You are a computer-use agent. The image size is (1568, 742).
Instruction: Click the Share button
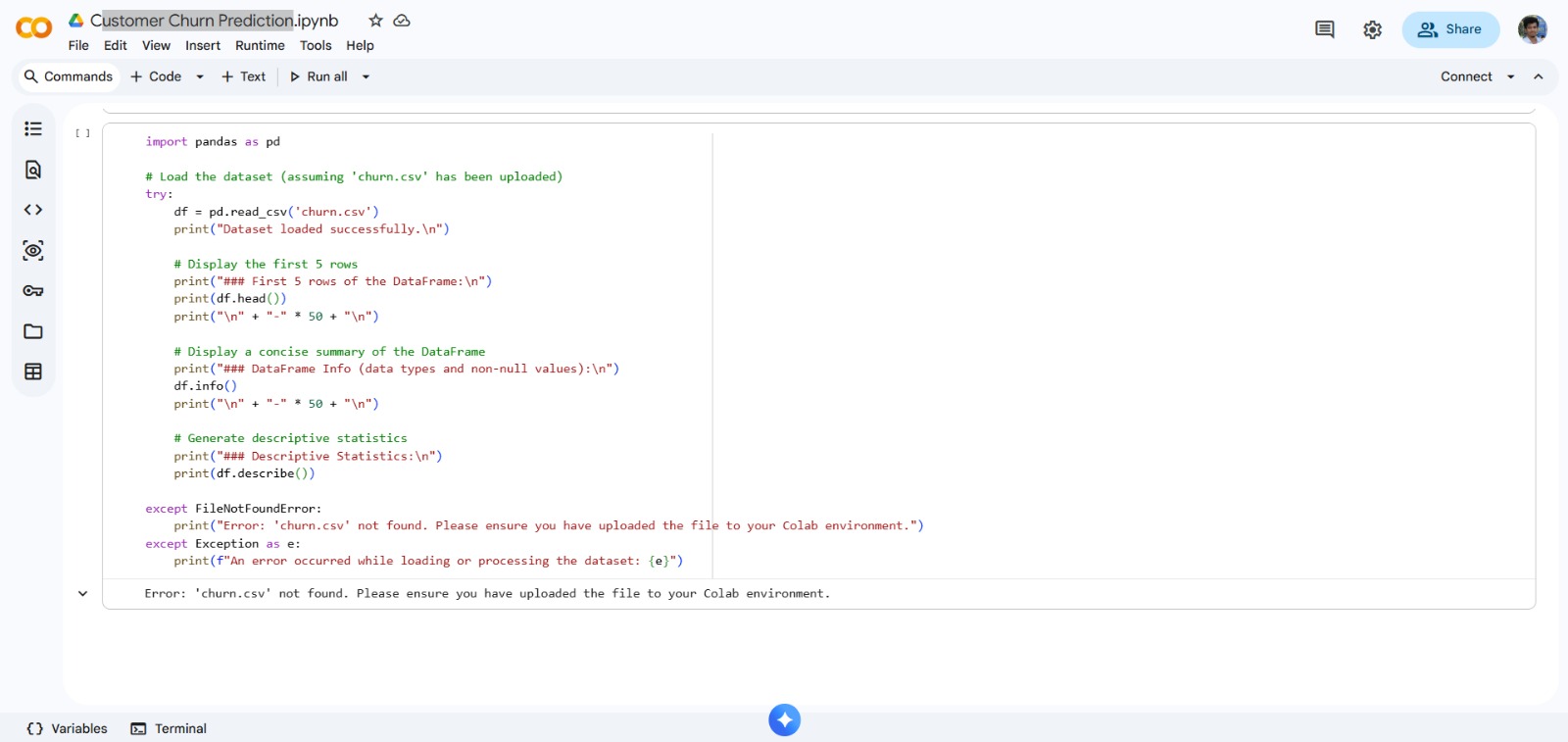[1450, 29]
